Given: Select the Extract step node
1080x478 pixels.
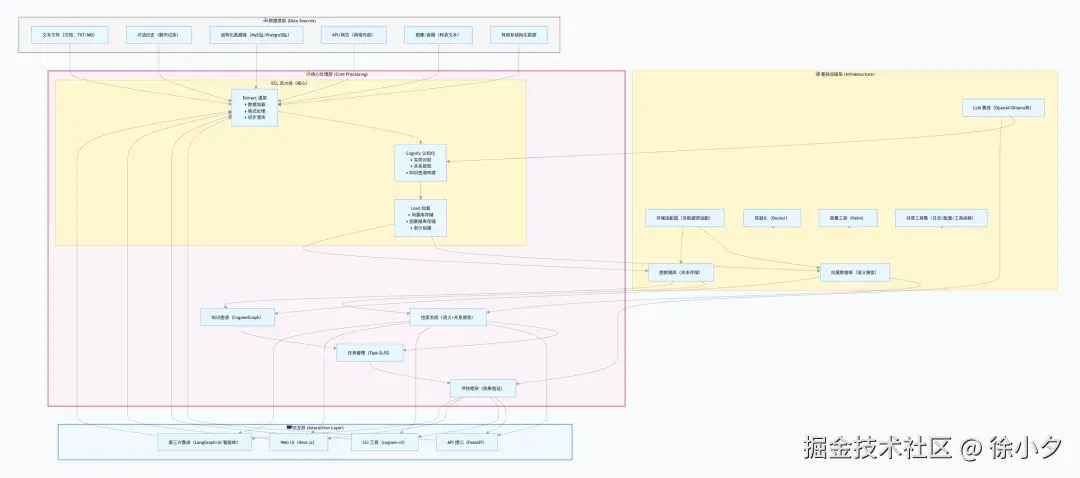Looking at the screenshot, I should [x=254, y=108].
